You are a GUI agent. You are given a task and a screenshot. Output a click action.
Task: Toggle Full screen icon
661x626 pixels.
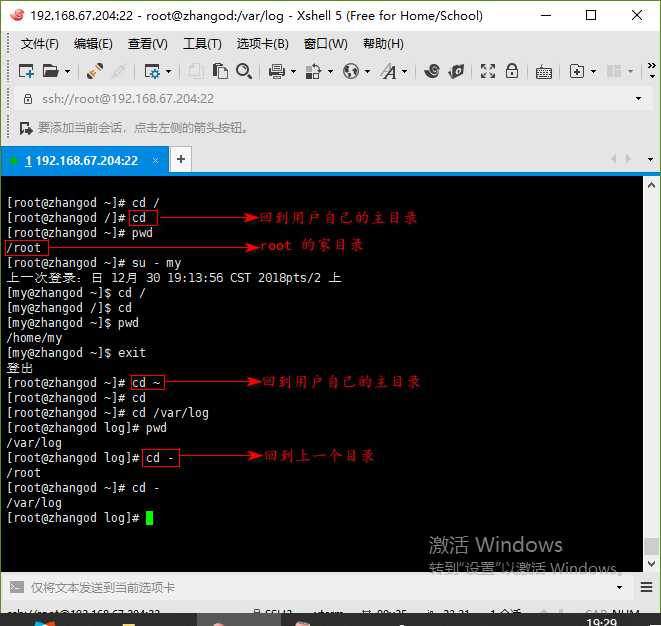coord(488,72)
